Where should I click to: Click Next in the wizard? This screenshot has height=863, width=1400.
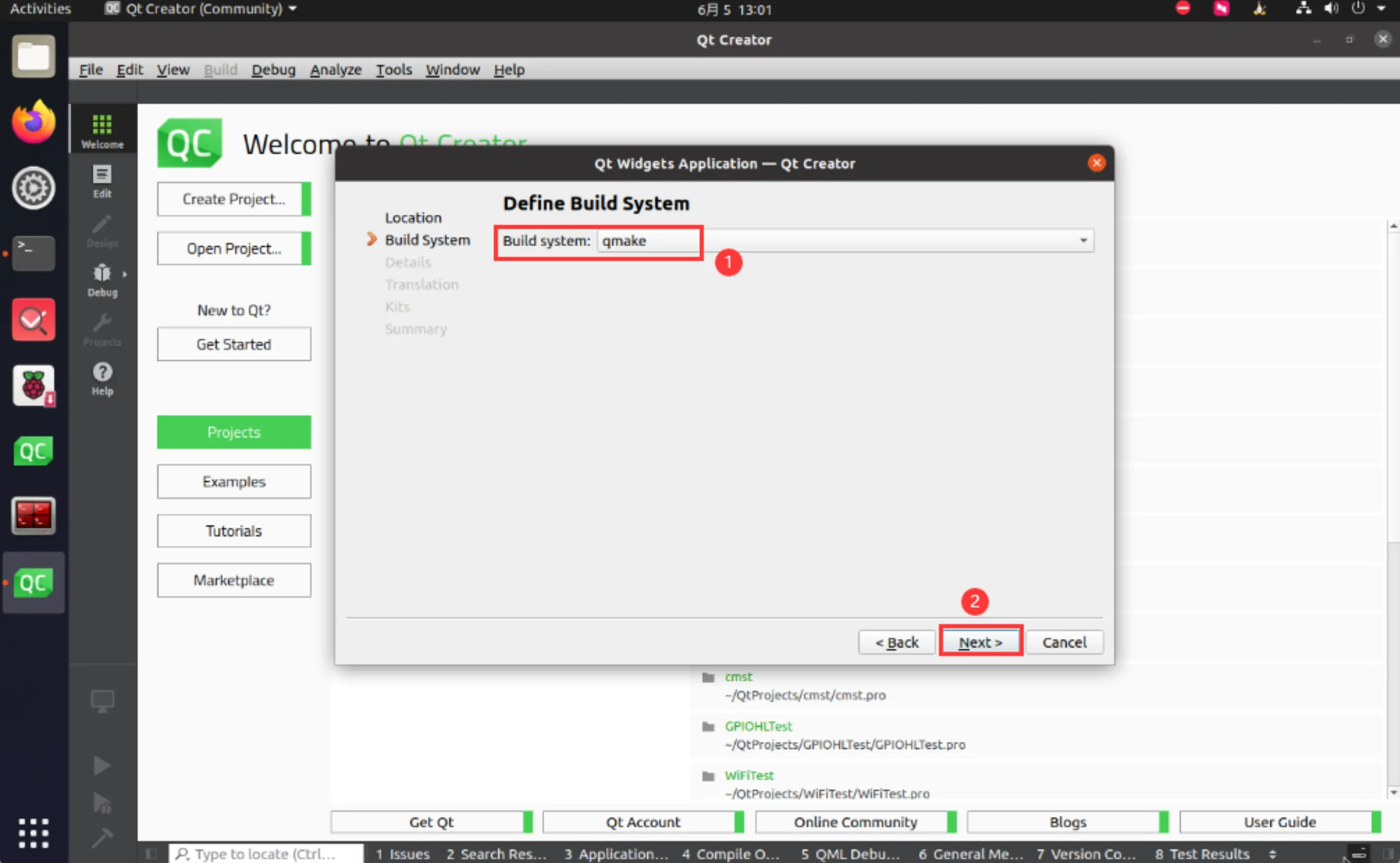coord(980,642)
